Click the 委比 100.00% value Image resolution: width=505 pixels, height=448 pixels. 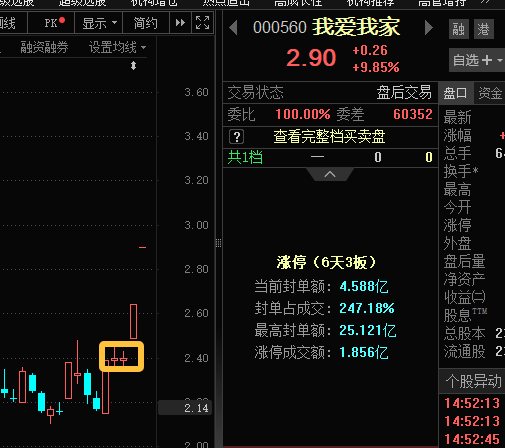(x=303, y=114)
